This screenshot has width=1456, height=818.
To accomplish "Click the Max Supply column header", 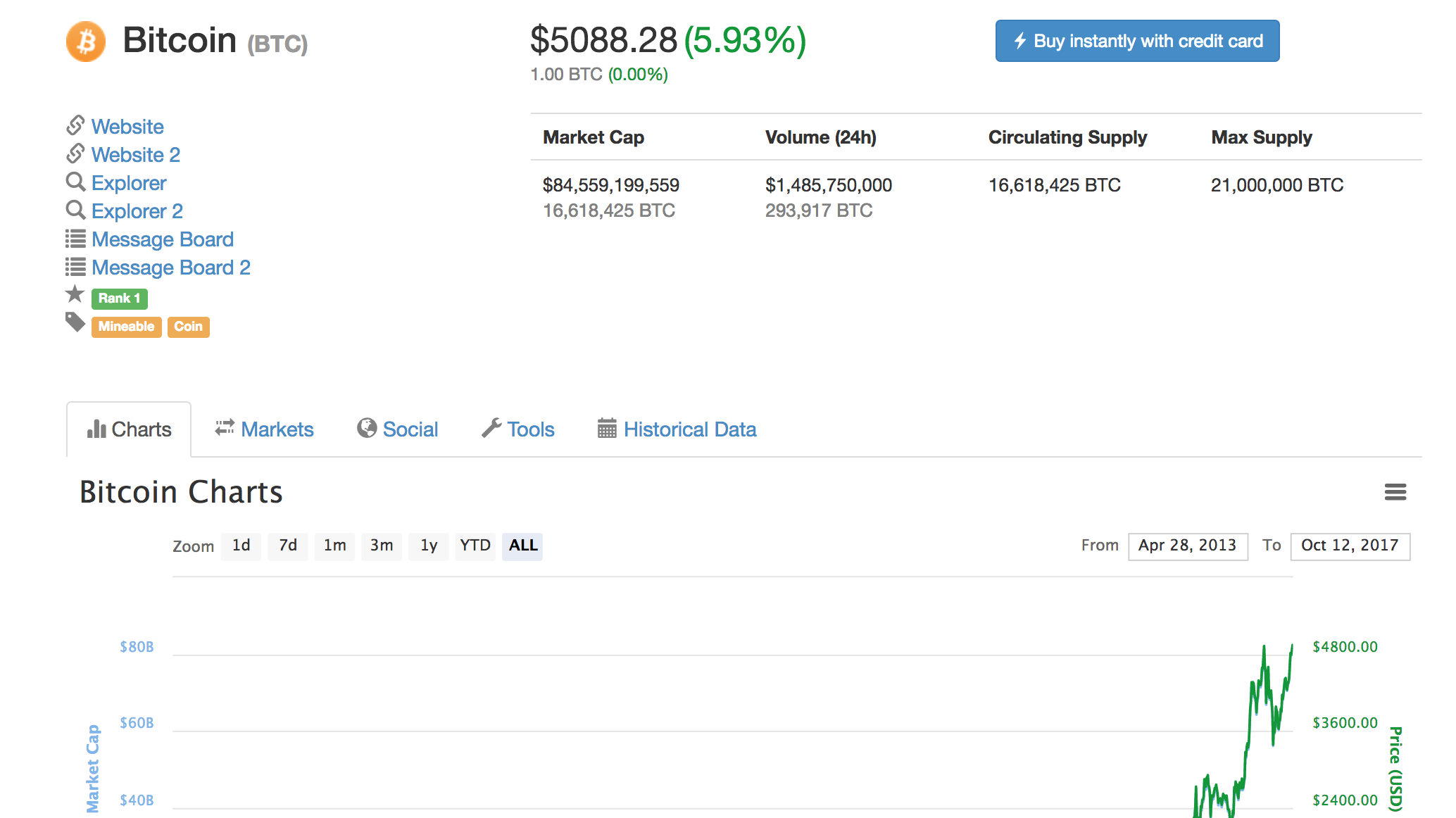I will tap(1262, 137).
